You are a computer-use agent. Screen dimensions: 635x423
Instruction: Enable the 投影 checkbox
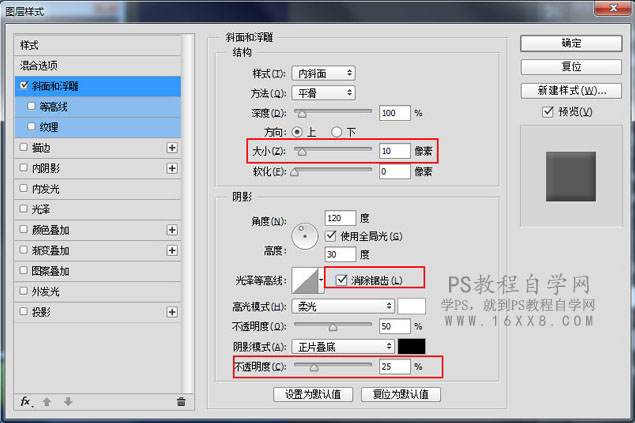[23, 312]
